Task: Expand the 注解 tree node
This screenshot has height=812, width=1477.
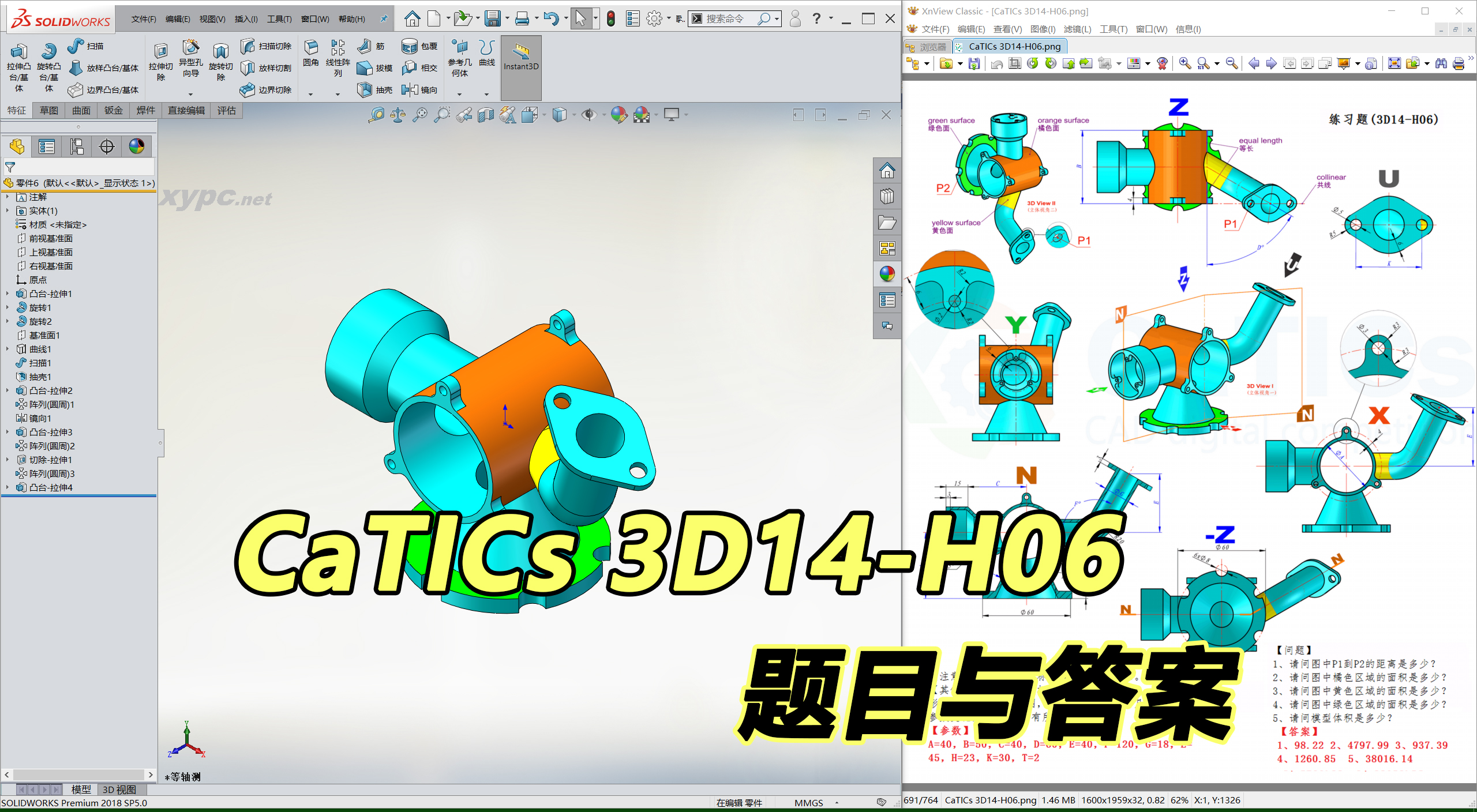Action: click(8, 197)
